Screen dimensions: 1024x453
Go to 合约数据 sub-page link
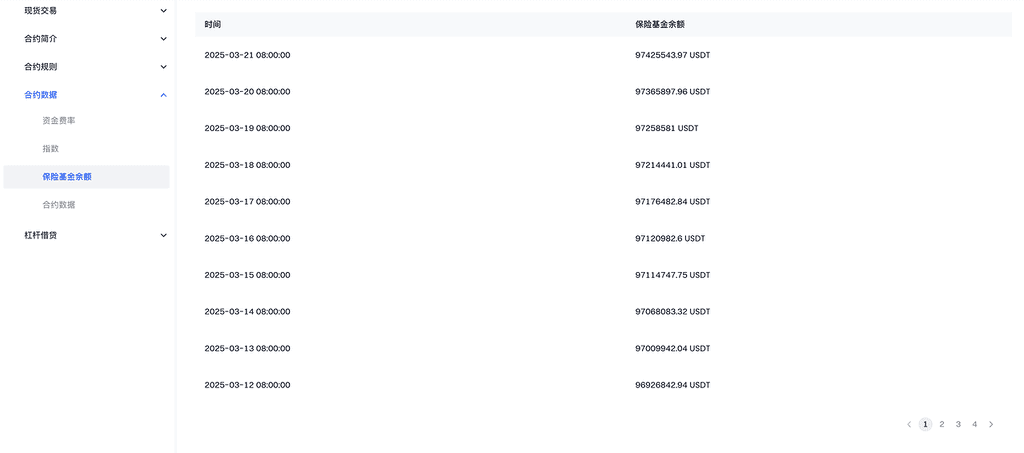[x=59, y=205]
